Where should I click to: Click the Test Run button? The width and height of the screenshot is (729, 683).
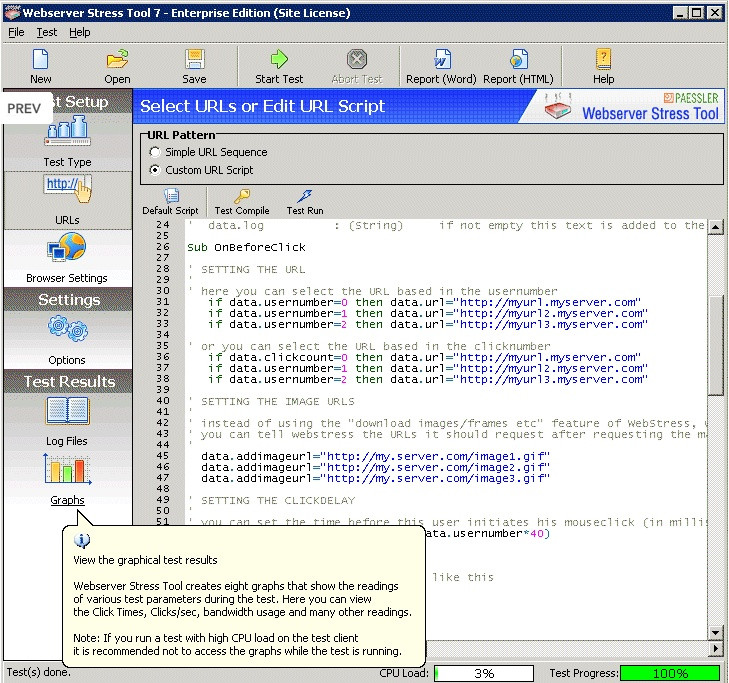(x=305, y=202)
